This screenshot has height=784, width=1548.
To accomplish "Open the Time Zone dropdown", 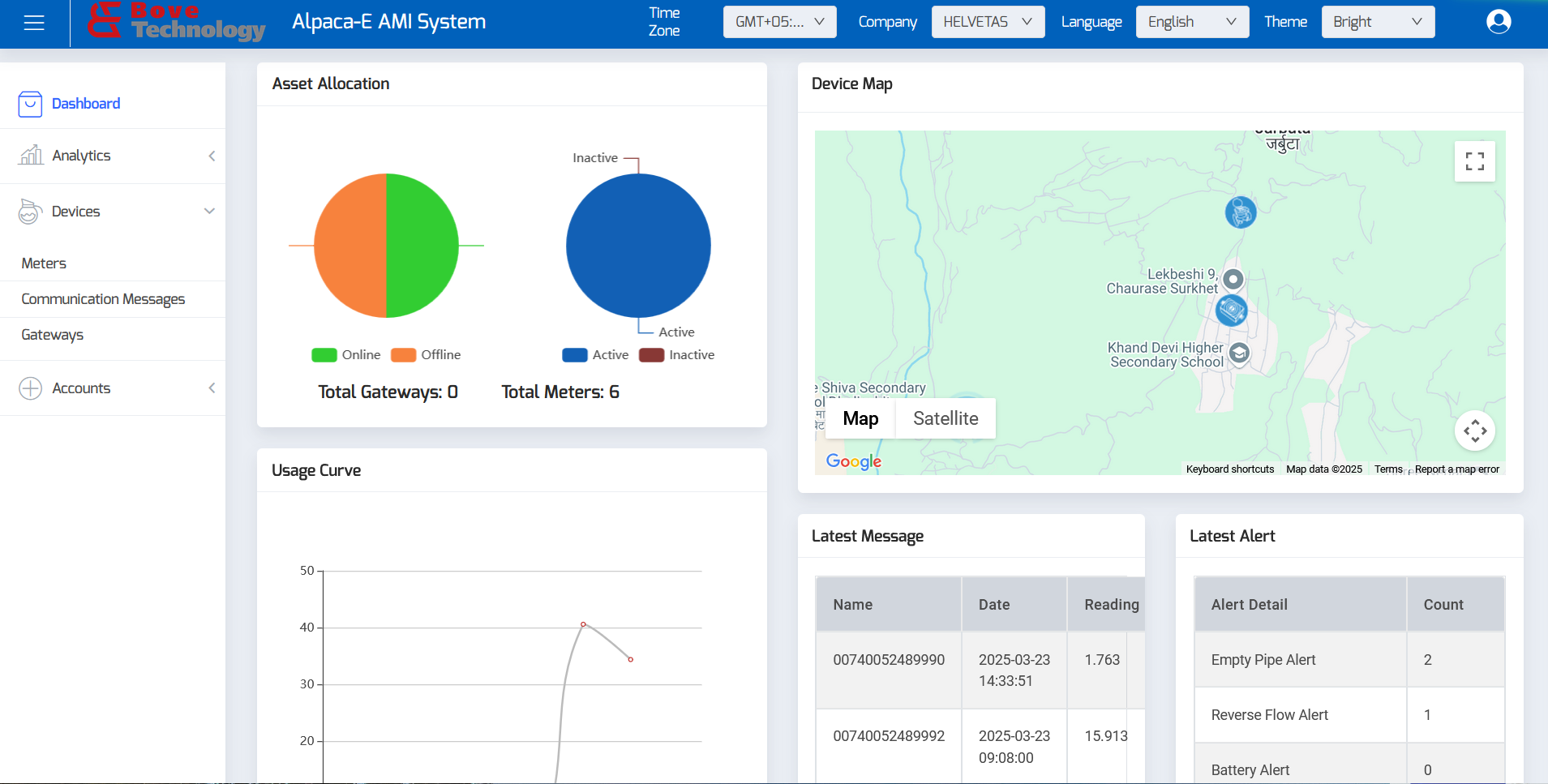I will (x=778, y=22).
